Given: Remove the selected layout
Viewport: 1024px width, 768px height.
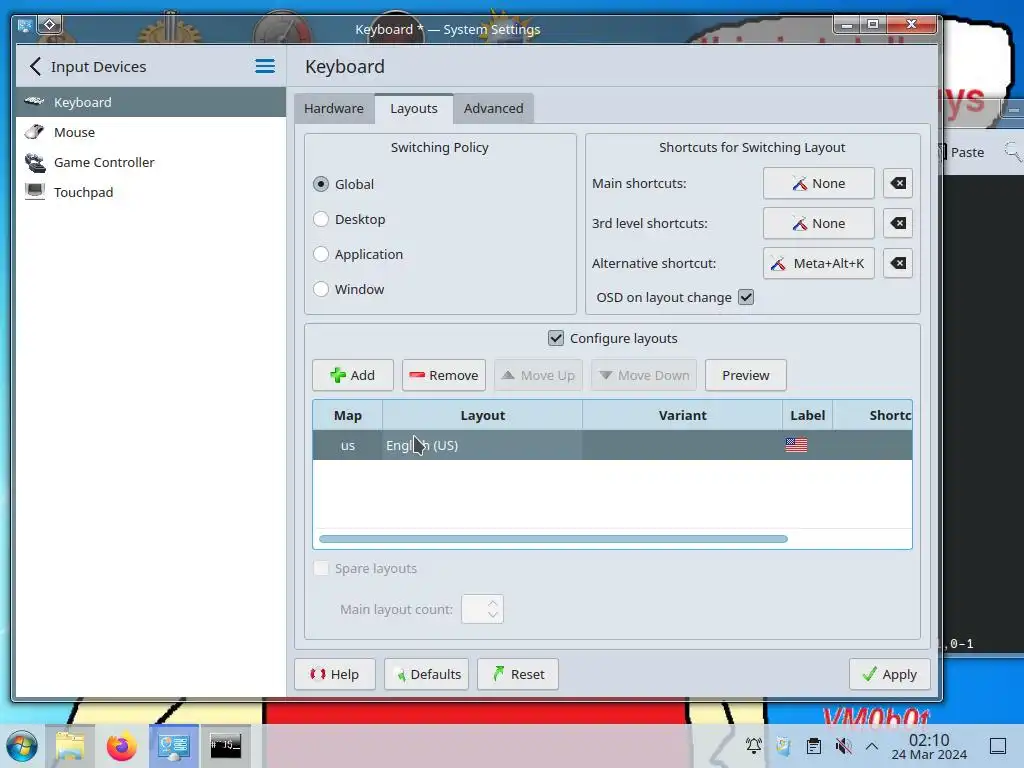Looking at the screenshot, I should point(443,376).
